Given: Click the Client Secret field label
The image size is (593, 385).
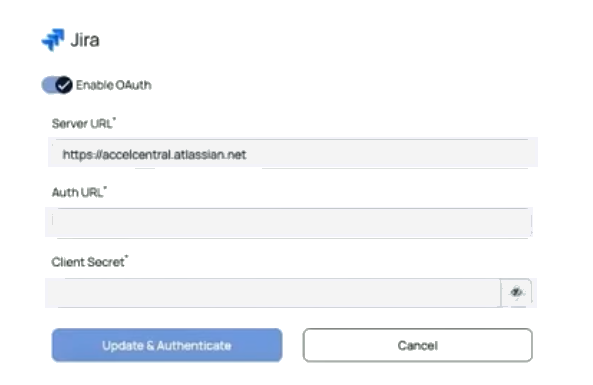Looking at the screenshot, I should 88,262.
